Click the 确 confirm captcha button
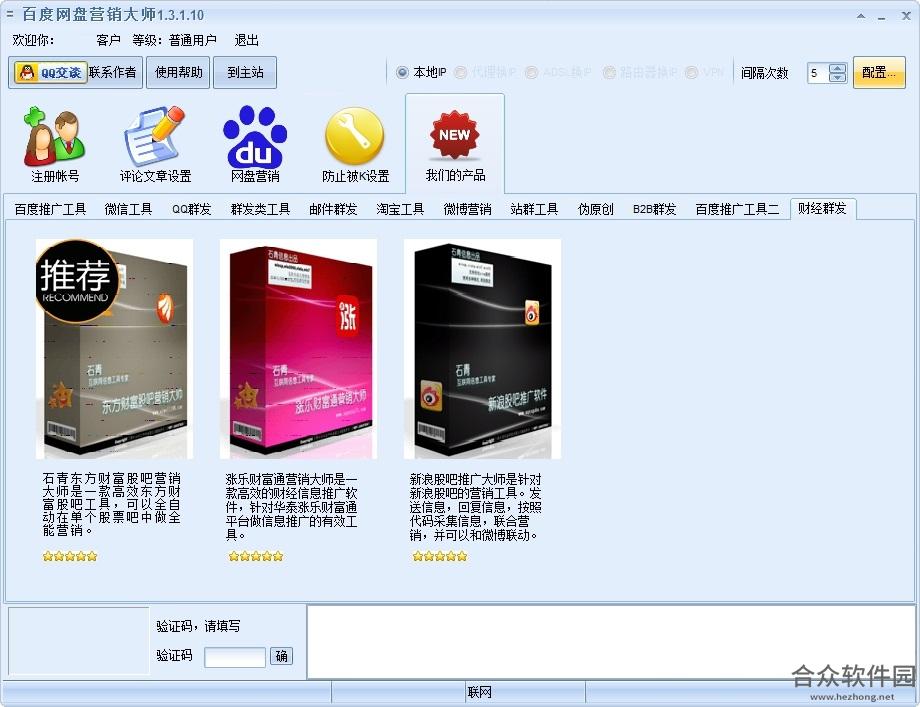920x707 pixels. point(282,656)
